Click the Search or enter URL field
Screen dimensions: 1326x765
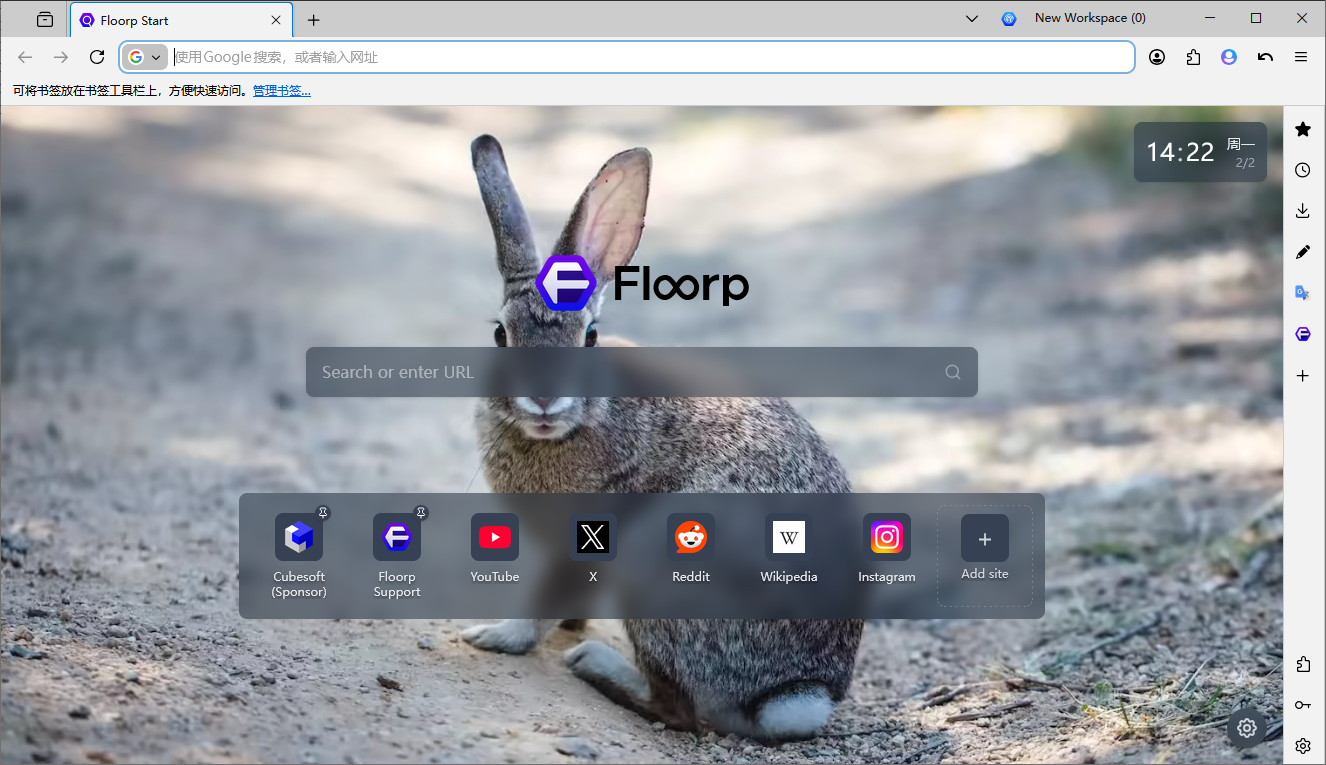(641, 371)
